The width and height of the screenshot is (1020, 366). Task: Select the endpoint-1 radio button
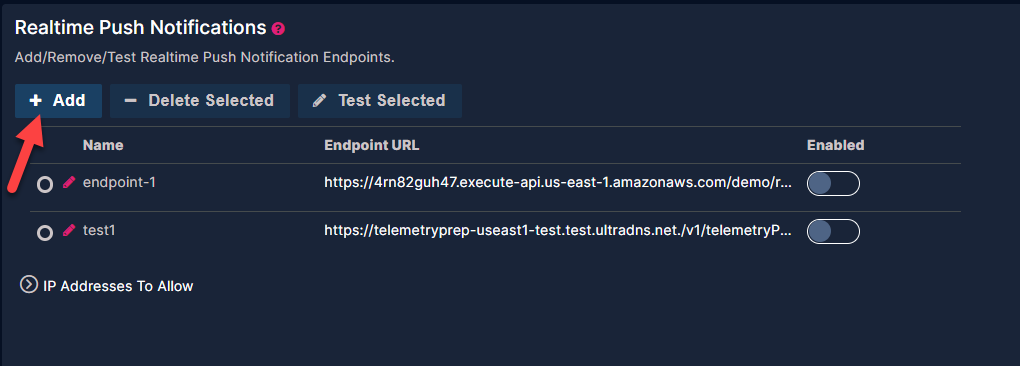tap(44, 185)
